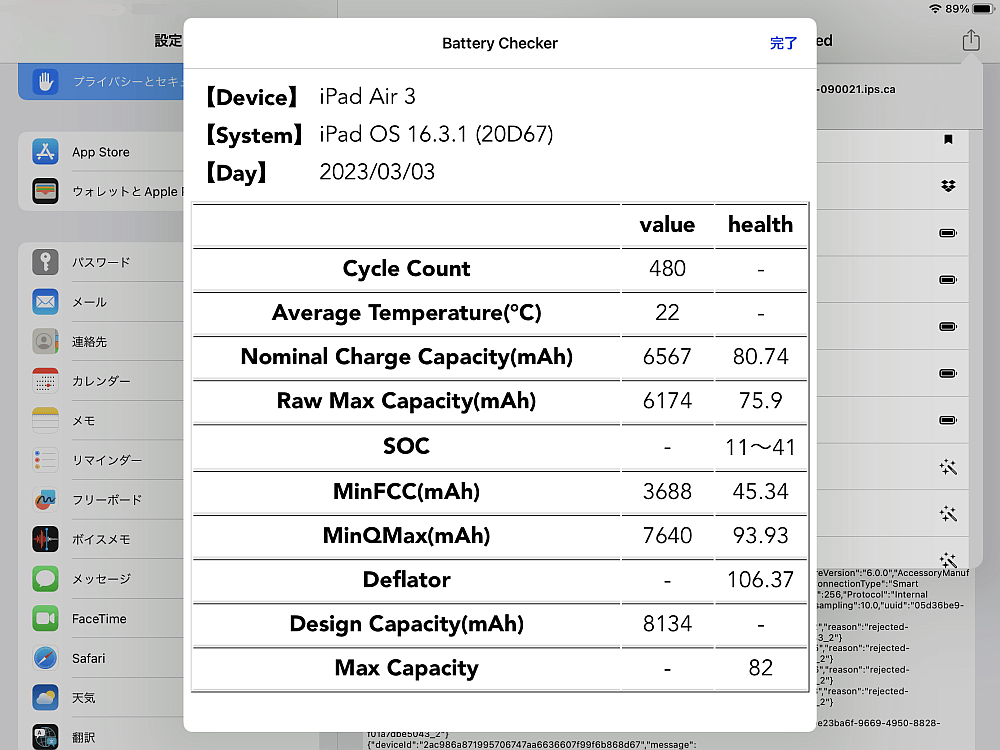Click the Battery Checker title
This screenshot has height=750, width=1000.
click(500, 43)
